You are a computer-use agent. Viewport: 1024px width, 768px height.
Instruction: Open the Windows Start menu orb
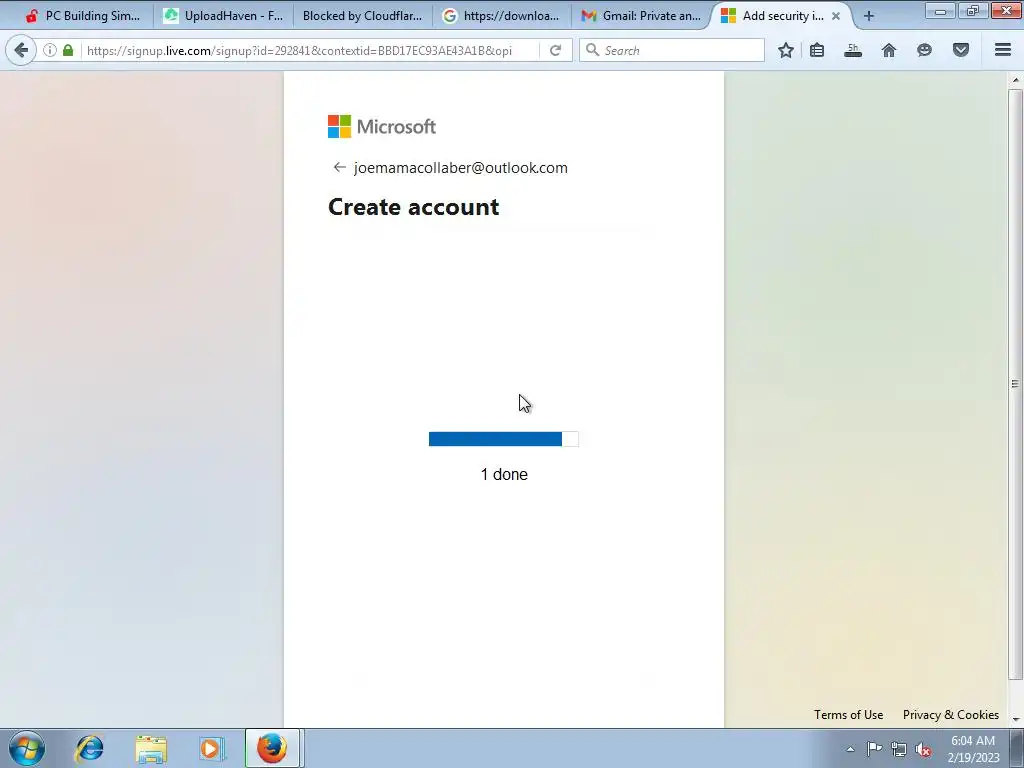click(27, 748)
